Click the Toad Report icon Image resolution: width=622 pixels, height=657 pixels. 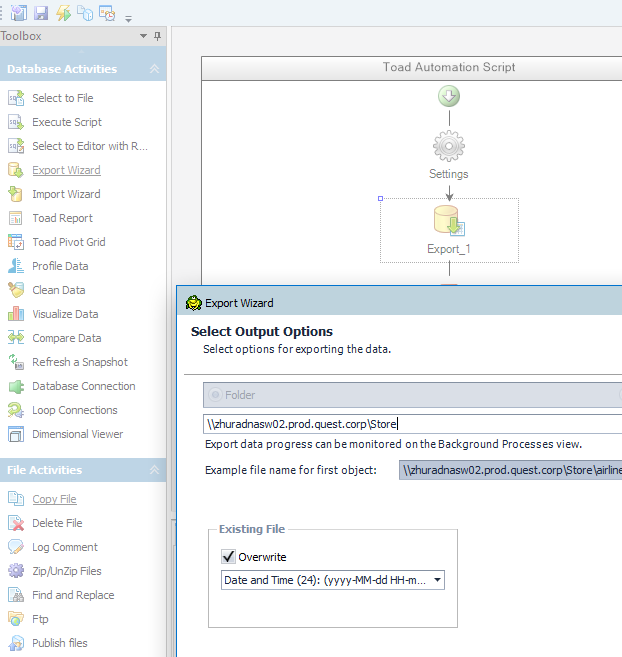16,218
